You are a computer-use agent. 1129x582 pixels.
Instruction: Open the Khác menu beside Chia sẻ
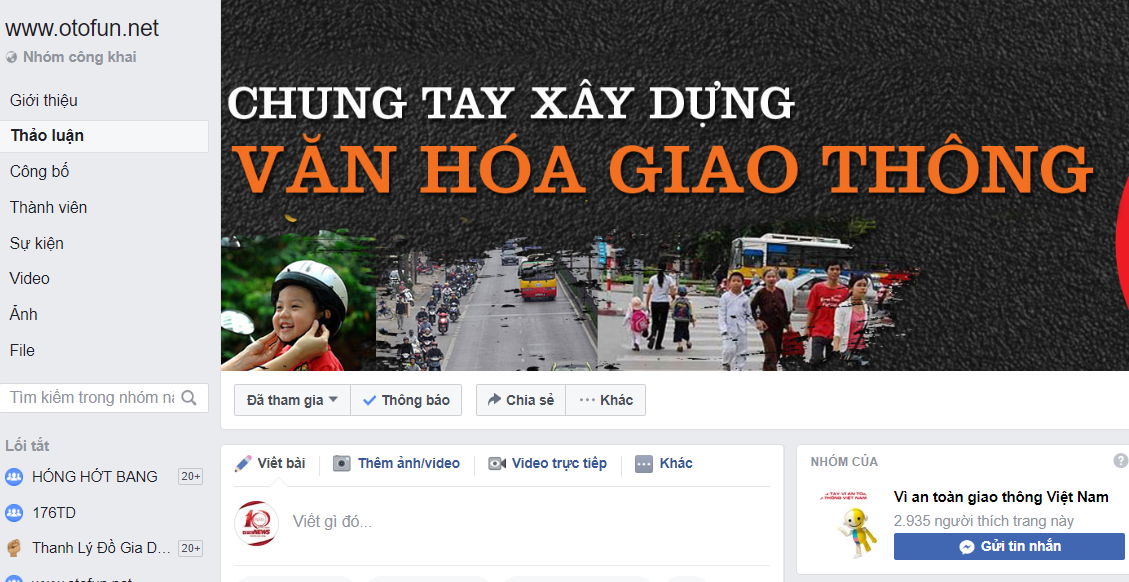[606, 400]
